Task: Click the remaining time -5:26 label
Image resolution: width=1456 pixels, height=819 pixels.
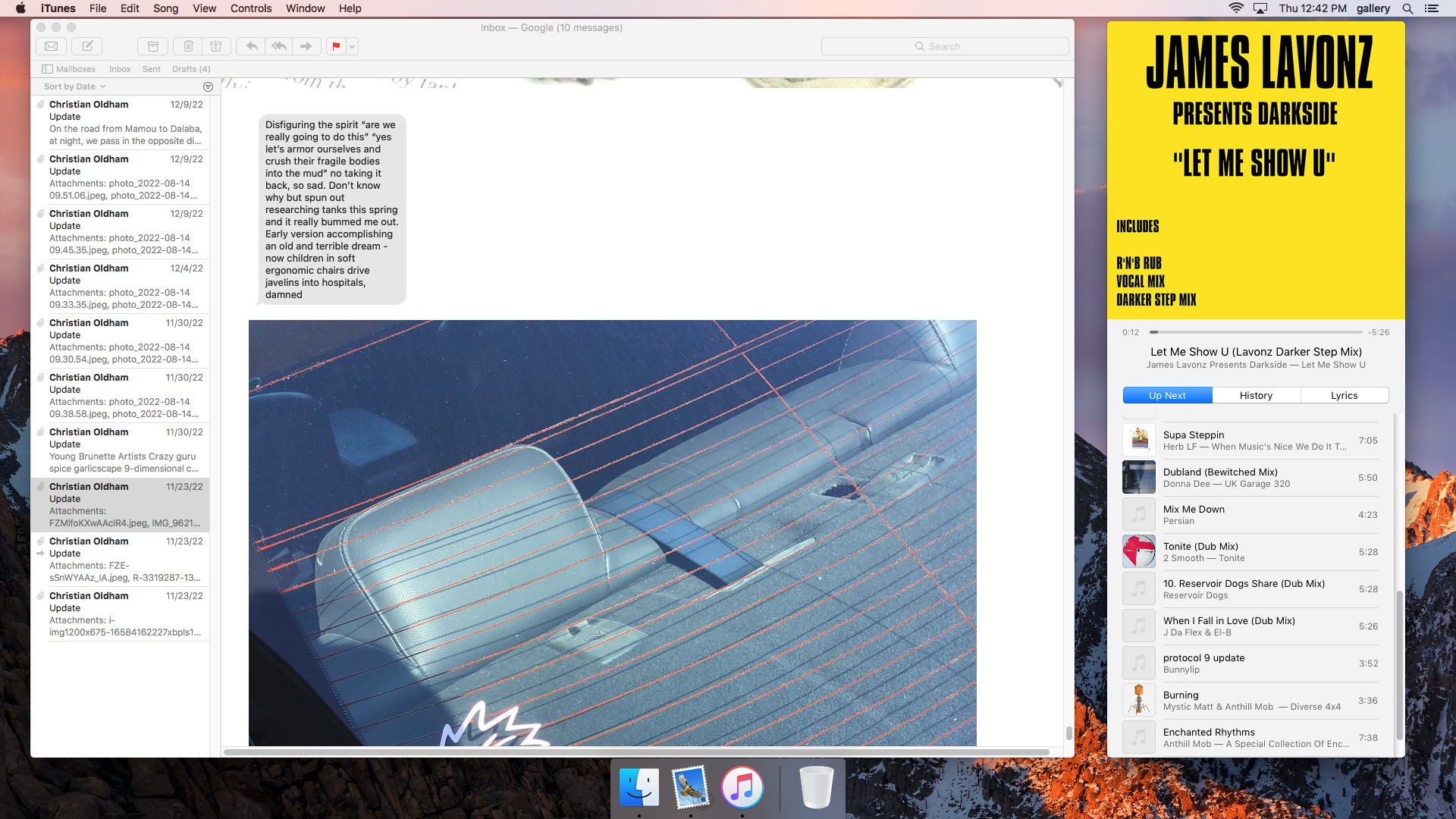Action: [x=1379, y=332]
